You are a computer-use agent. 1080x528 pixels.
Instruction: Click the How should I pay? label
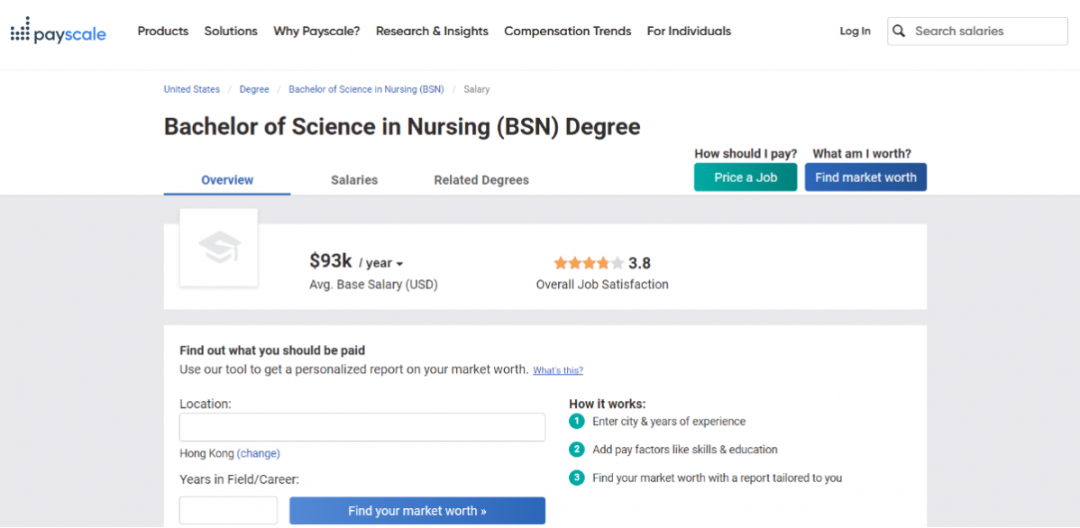[x=745, y=154]
